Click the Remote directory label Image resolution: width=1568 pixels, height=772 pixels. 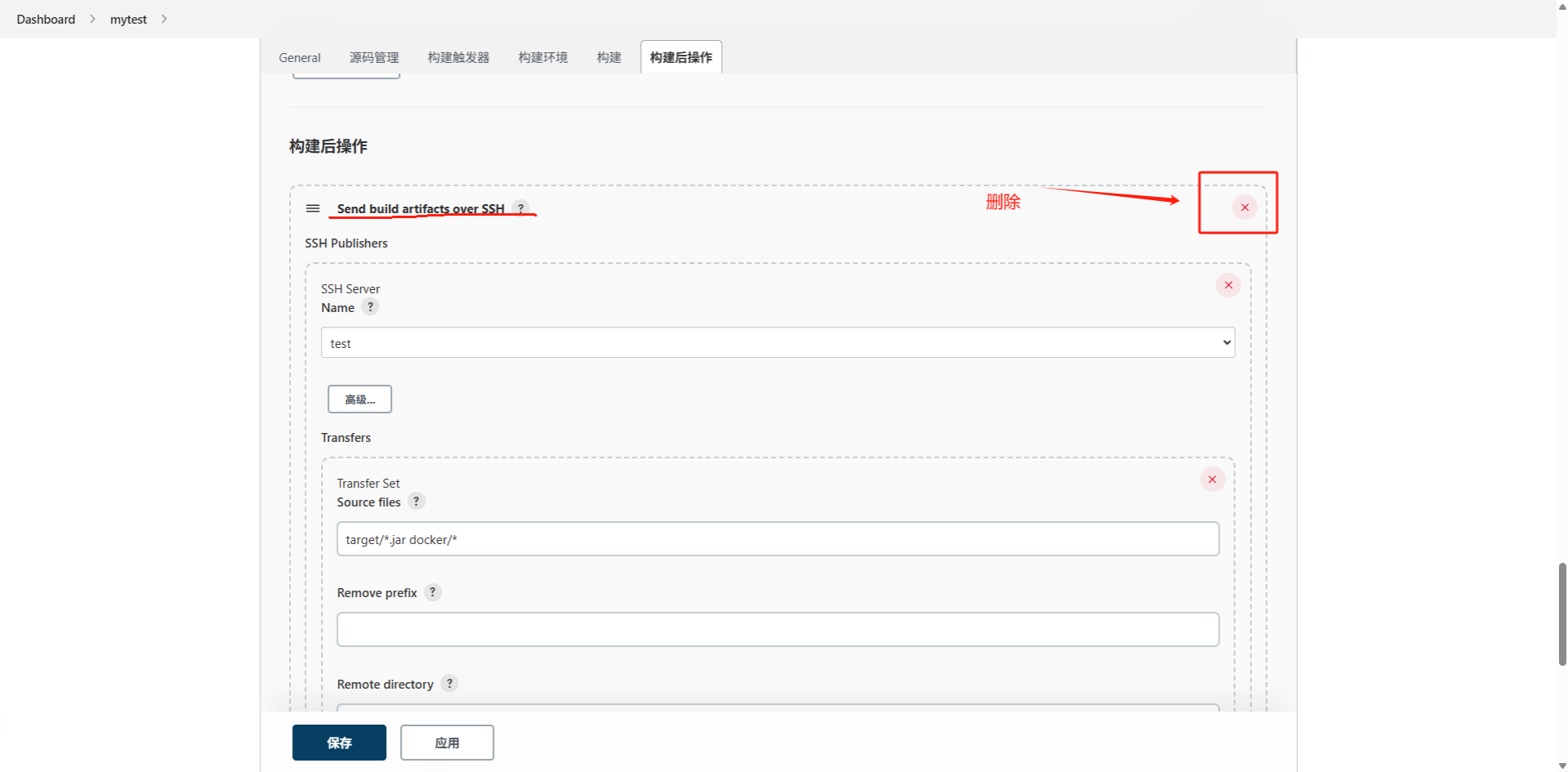[385, 684]
